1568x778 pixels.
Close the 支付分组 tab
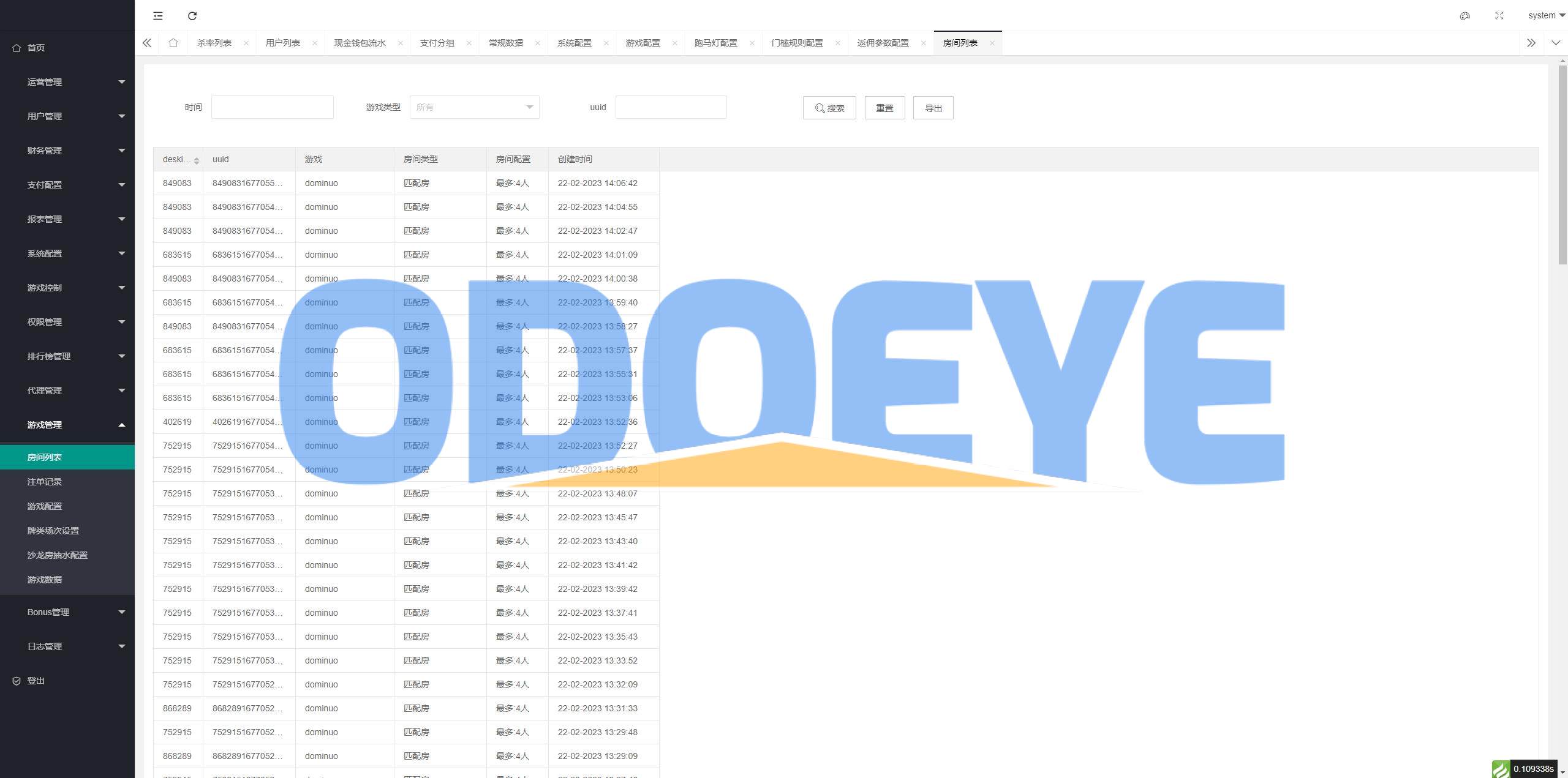pos(469,43)
